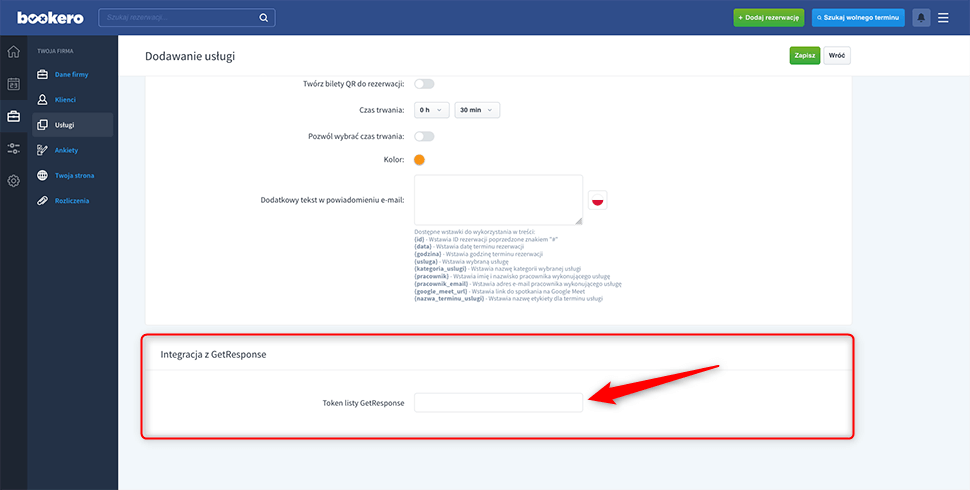This screenshot has height=490, width=970.
Task: Click the Token listy GetResponse field
Action: [x=499, y=403]
